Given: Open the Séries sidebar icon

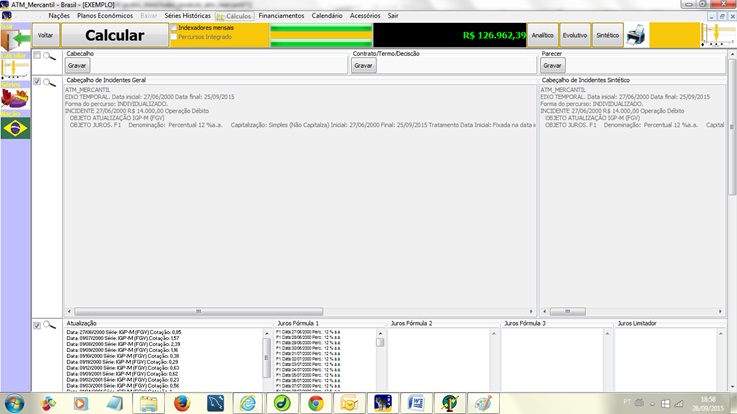Looking at the screenshot, I should coord(16,98).
